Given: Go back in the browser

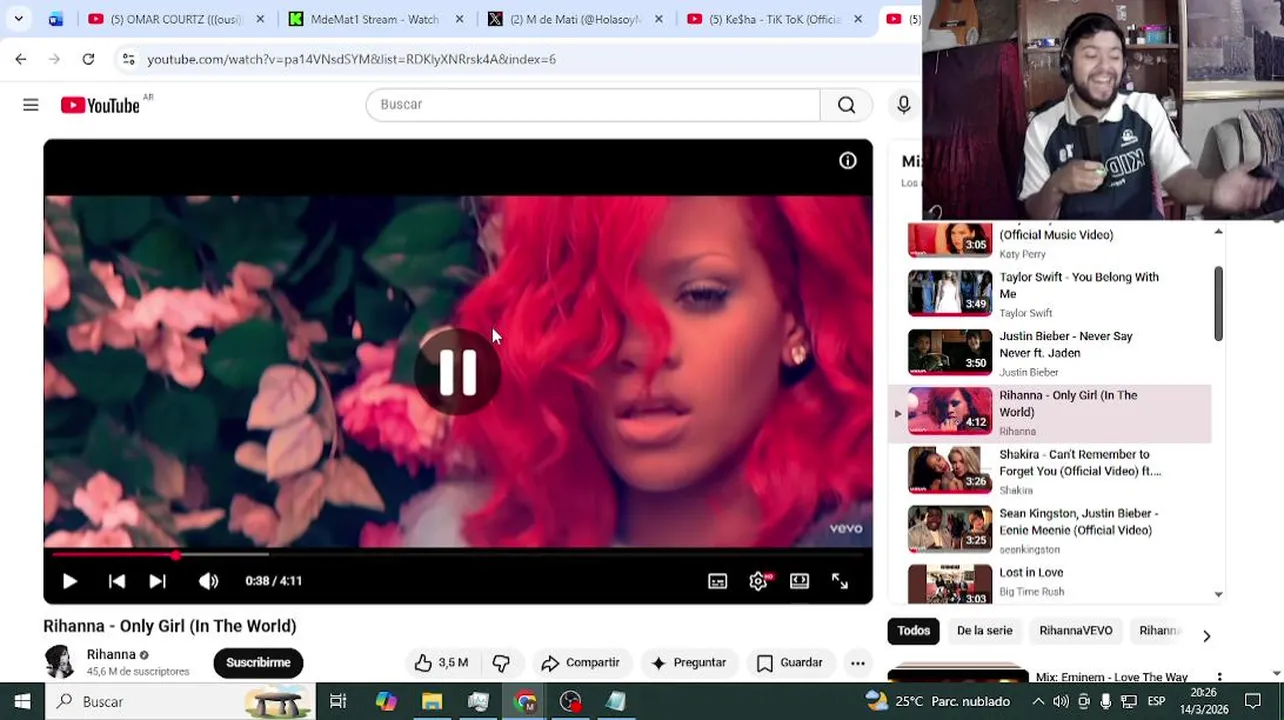Looking at the screenshot, I should (x=21, y=59).
